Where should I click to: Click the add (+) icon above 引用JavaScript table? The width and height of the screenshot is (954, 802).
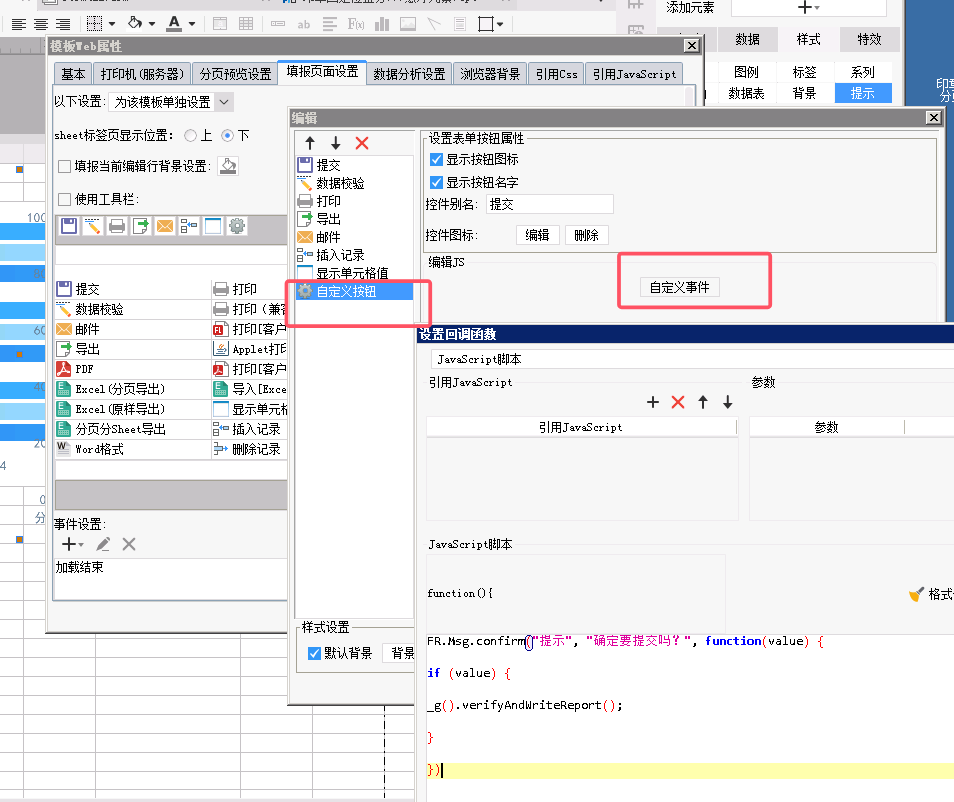[x=653, y=402]
